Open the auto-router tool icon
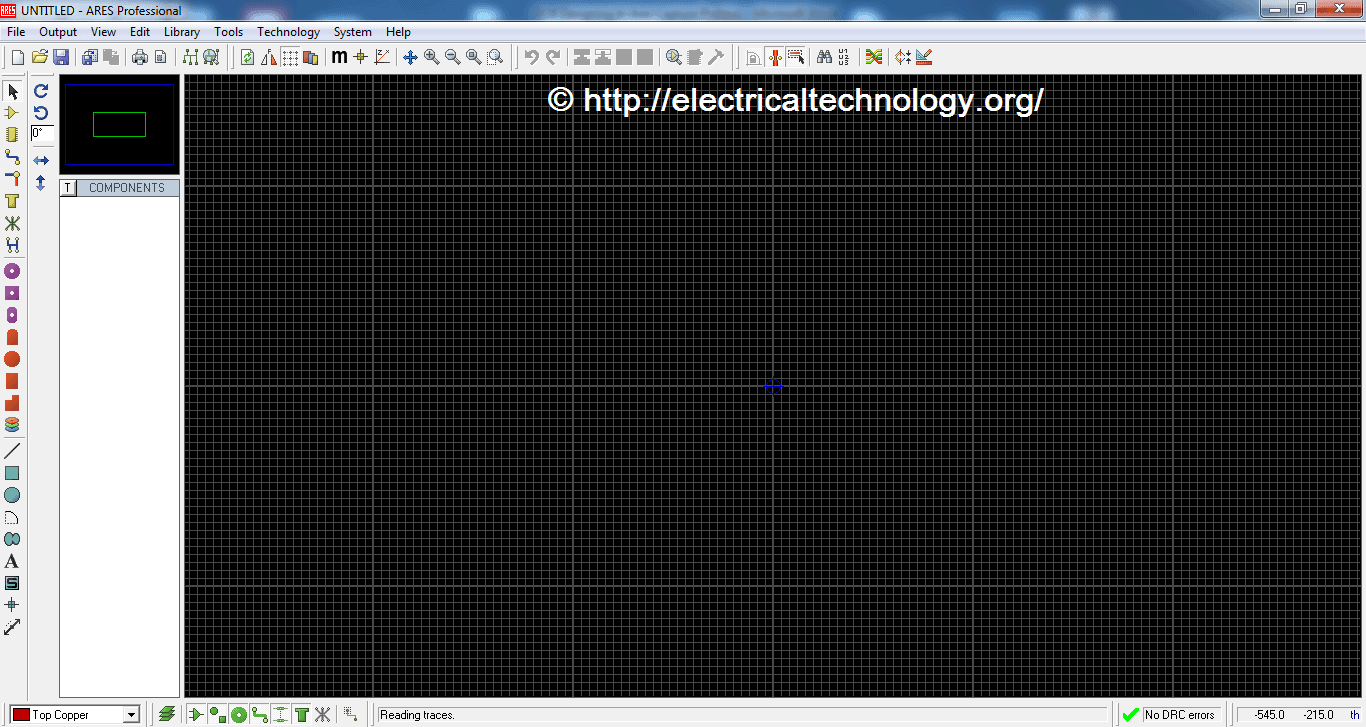The image size is (1366, 727). pyautogui.click(x=873, y=57)
